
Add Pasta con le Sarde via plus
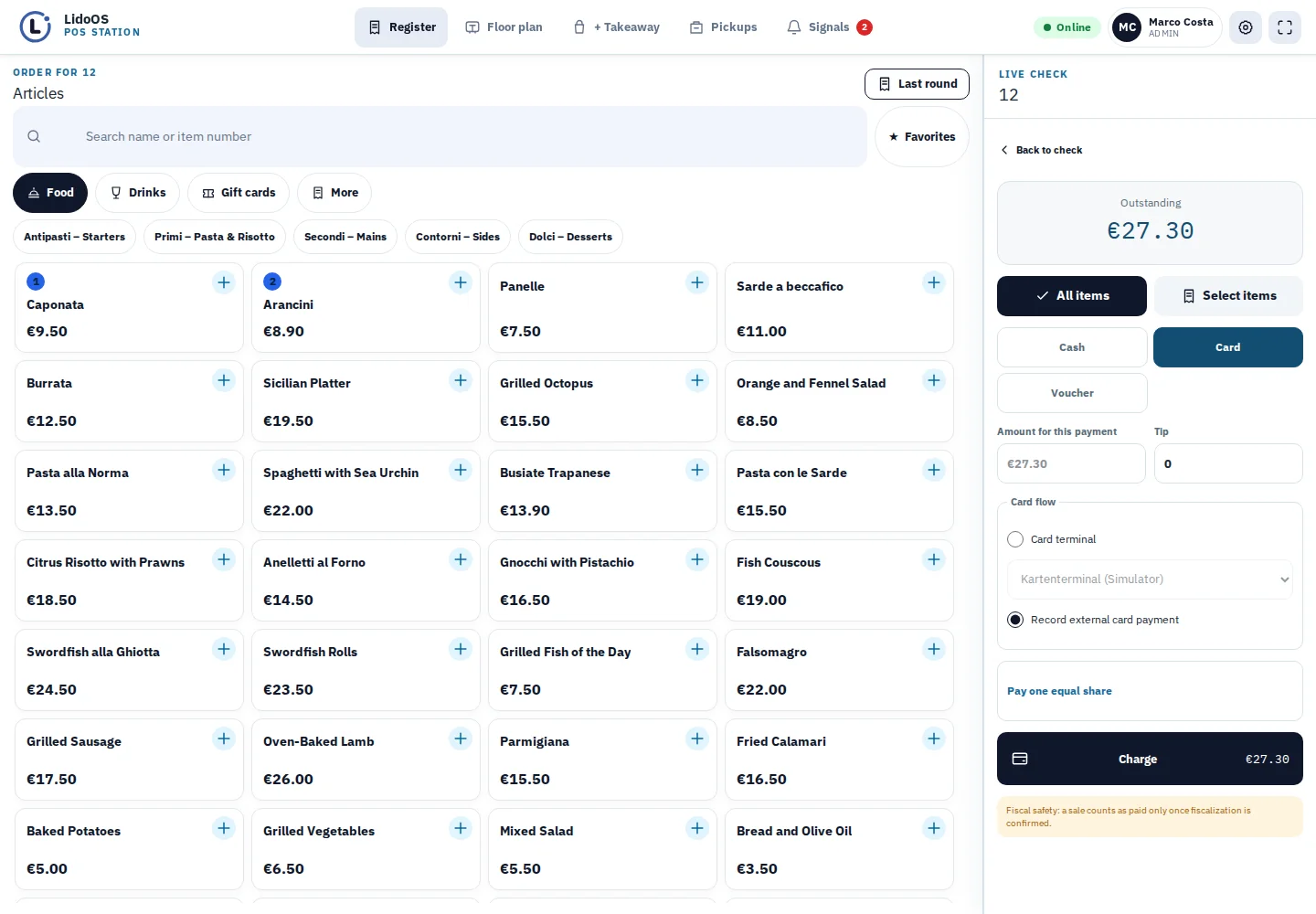pos(934,469)
